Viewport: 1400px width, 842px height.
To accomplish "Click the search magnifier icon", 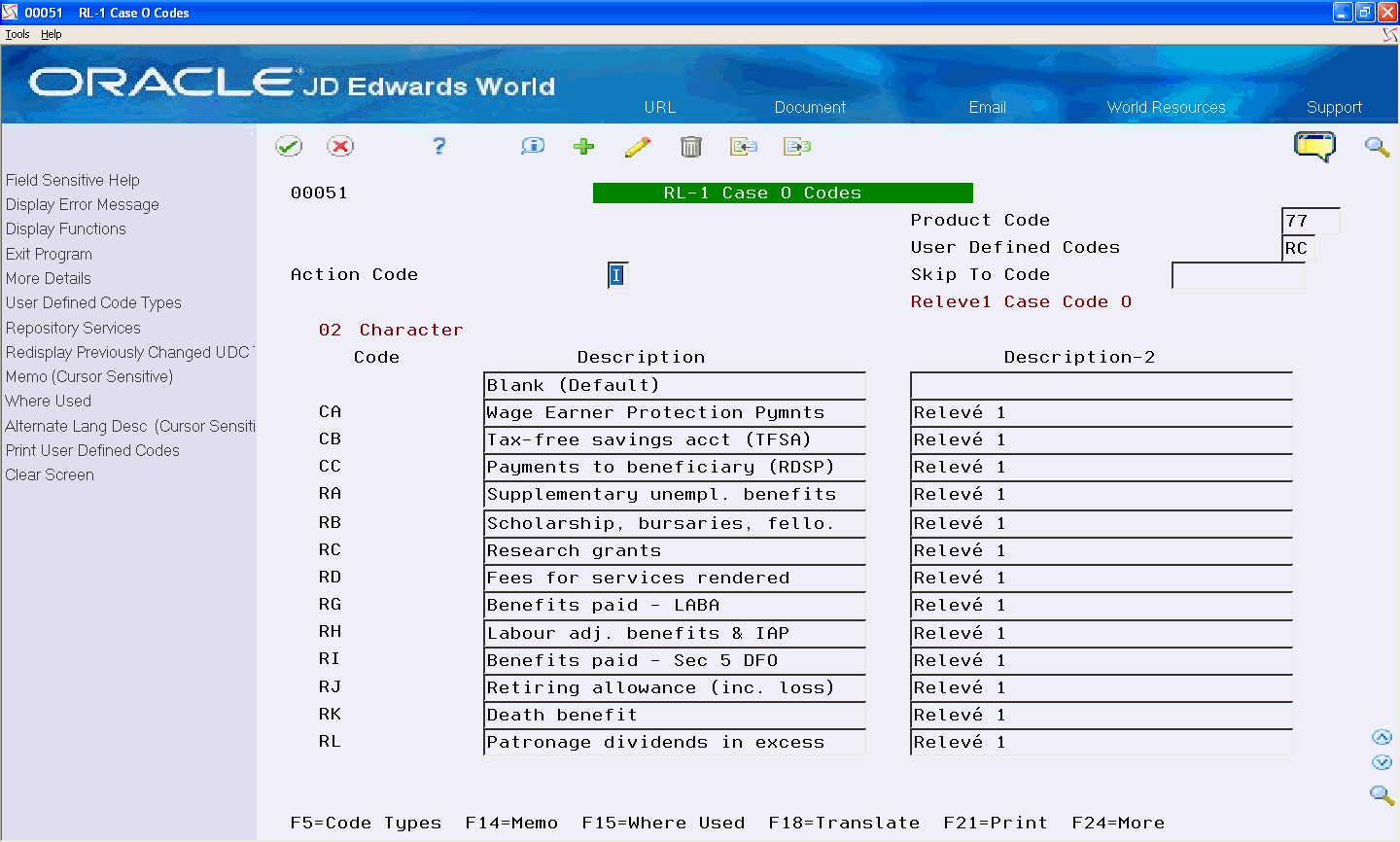I will pos(1377,146).
